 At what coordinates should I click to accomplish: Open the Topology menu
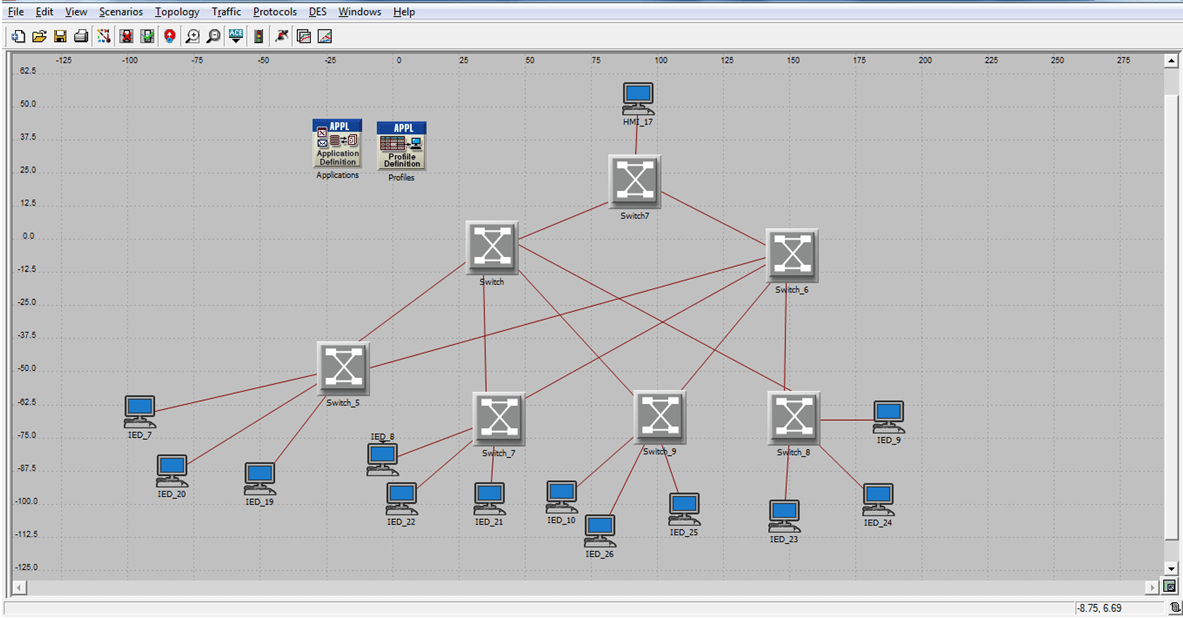click(x=177, y=11)
